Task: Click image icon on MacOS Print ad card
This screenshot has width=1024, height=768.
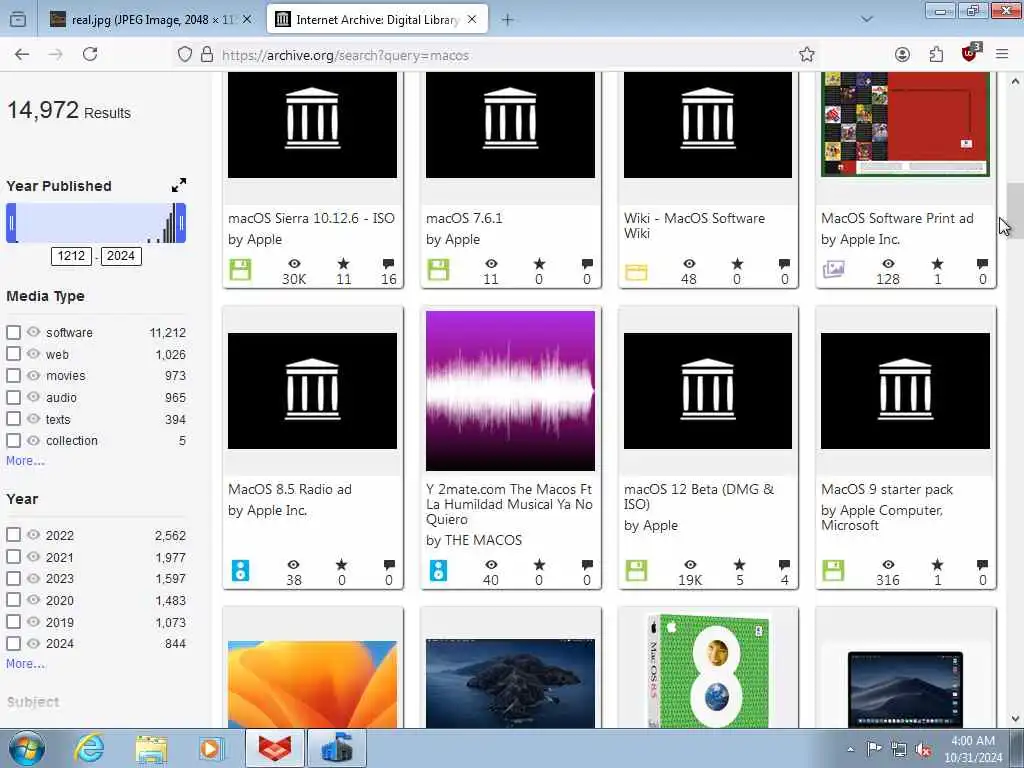Action: (x=833, y=270)
